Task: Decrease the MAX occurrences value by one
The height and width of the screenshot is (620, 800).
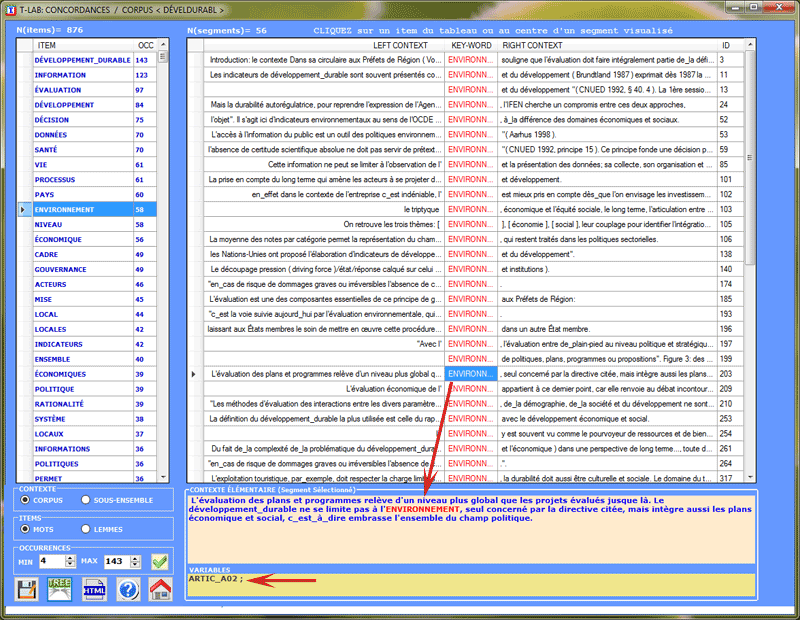Action: coord(135,564)
